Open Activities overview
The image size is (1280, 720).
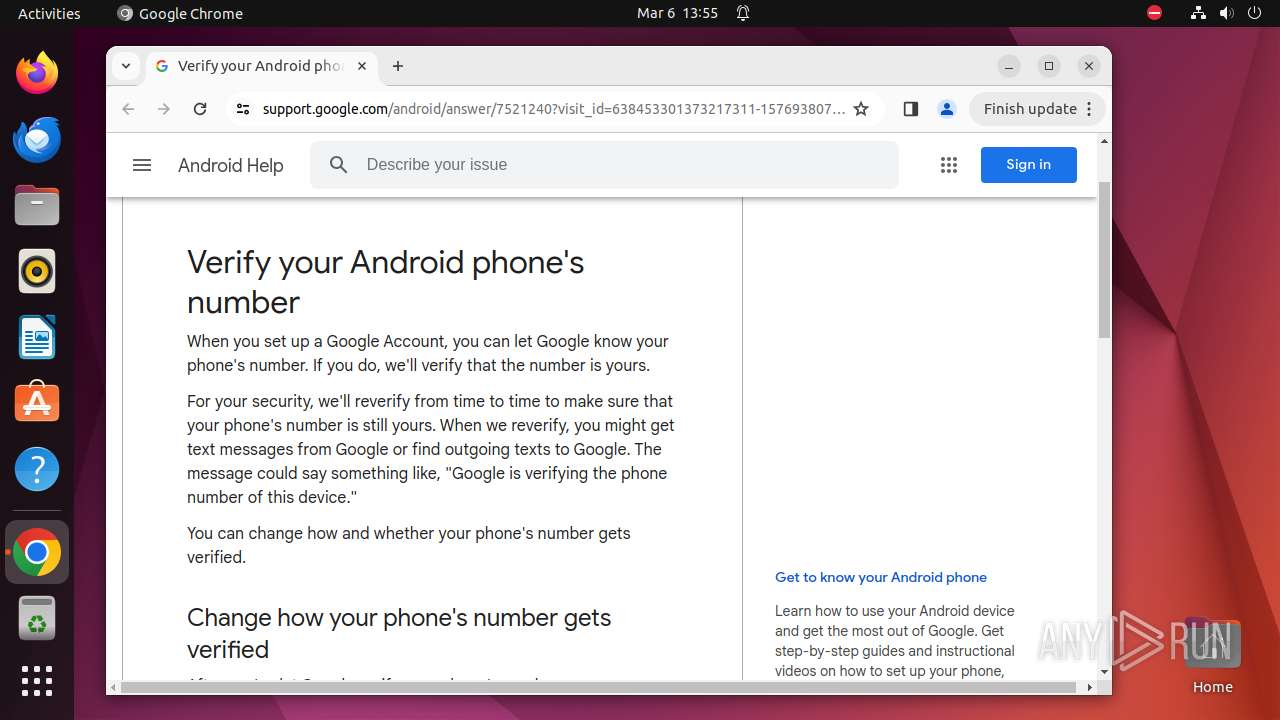click(49, 13)
